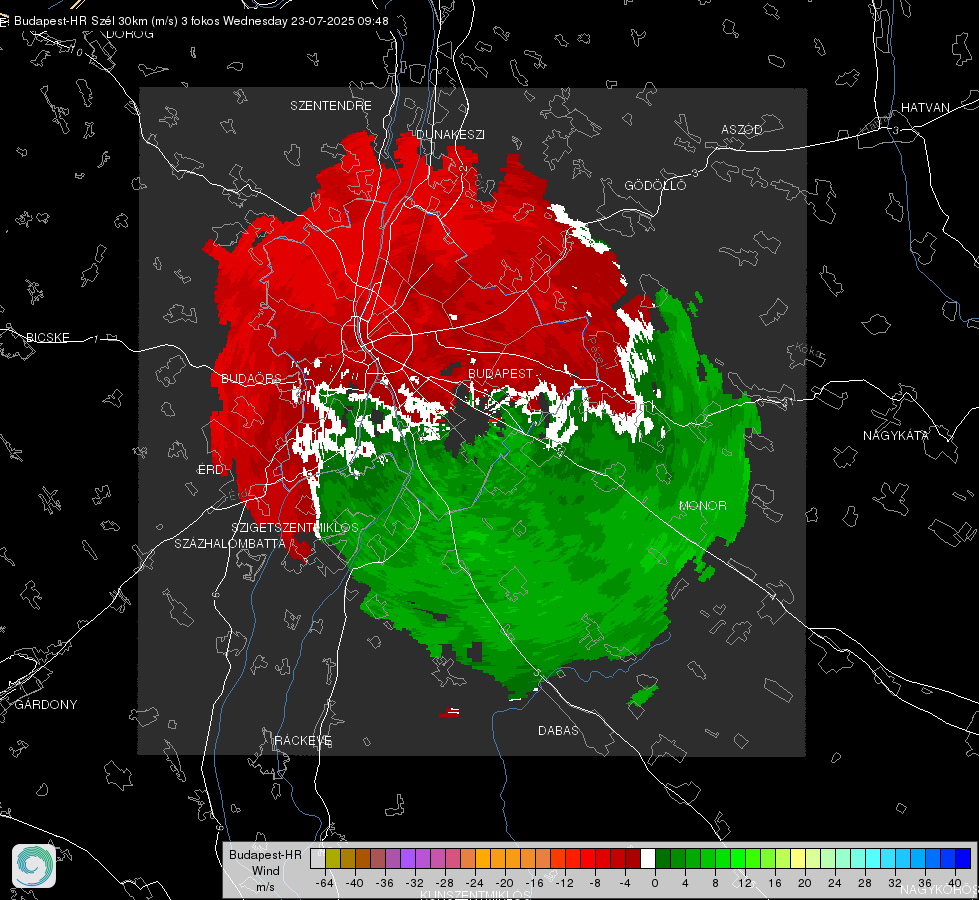Click the 16 legend scale value
979x900 pixels.
click(775, 883)
